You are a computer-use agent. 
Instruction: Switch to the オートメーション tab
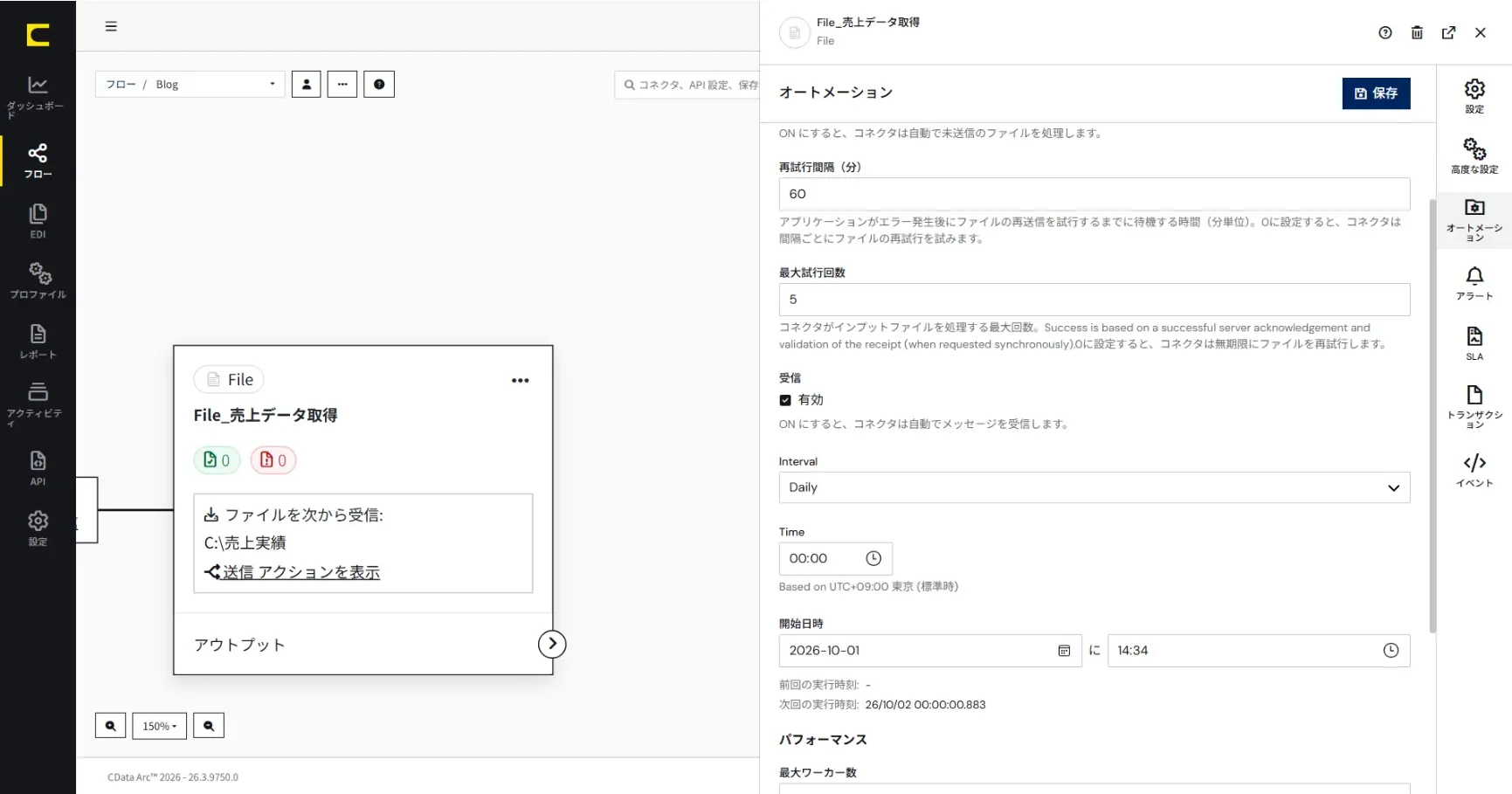point(1474,220)
